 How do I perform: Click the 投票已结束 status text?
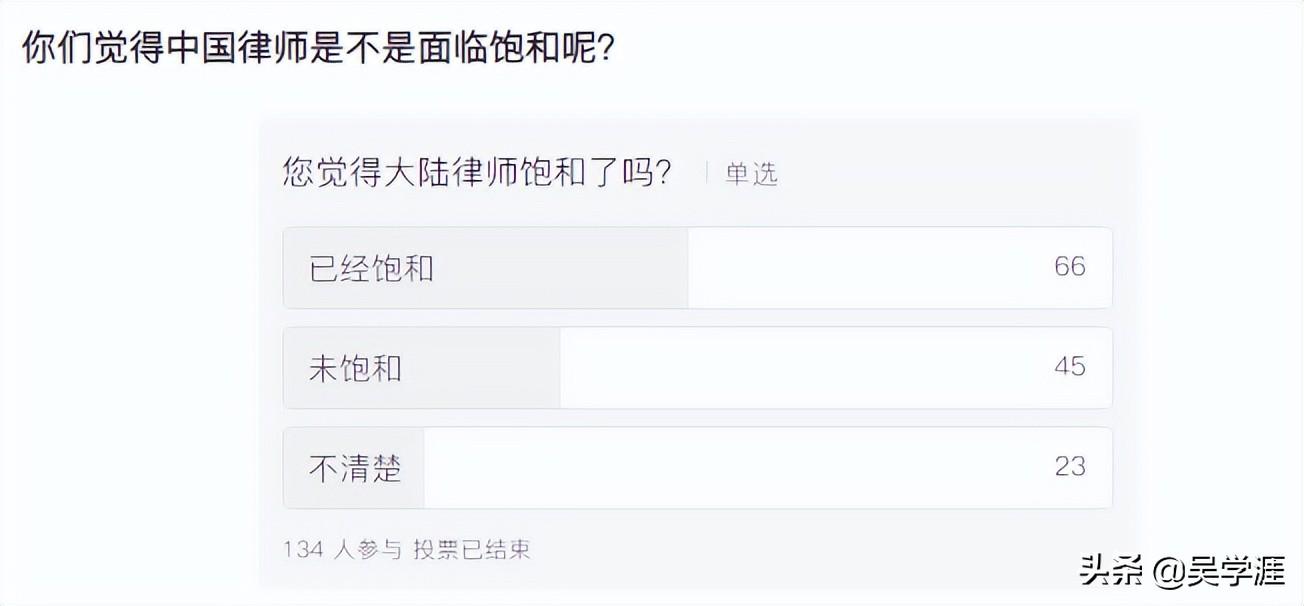471,549
